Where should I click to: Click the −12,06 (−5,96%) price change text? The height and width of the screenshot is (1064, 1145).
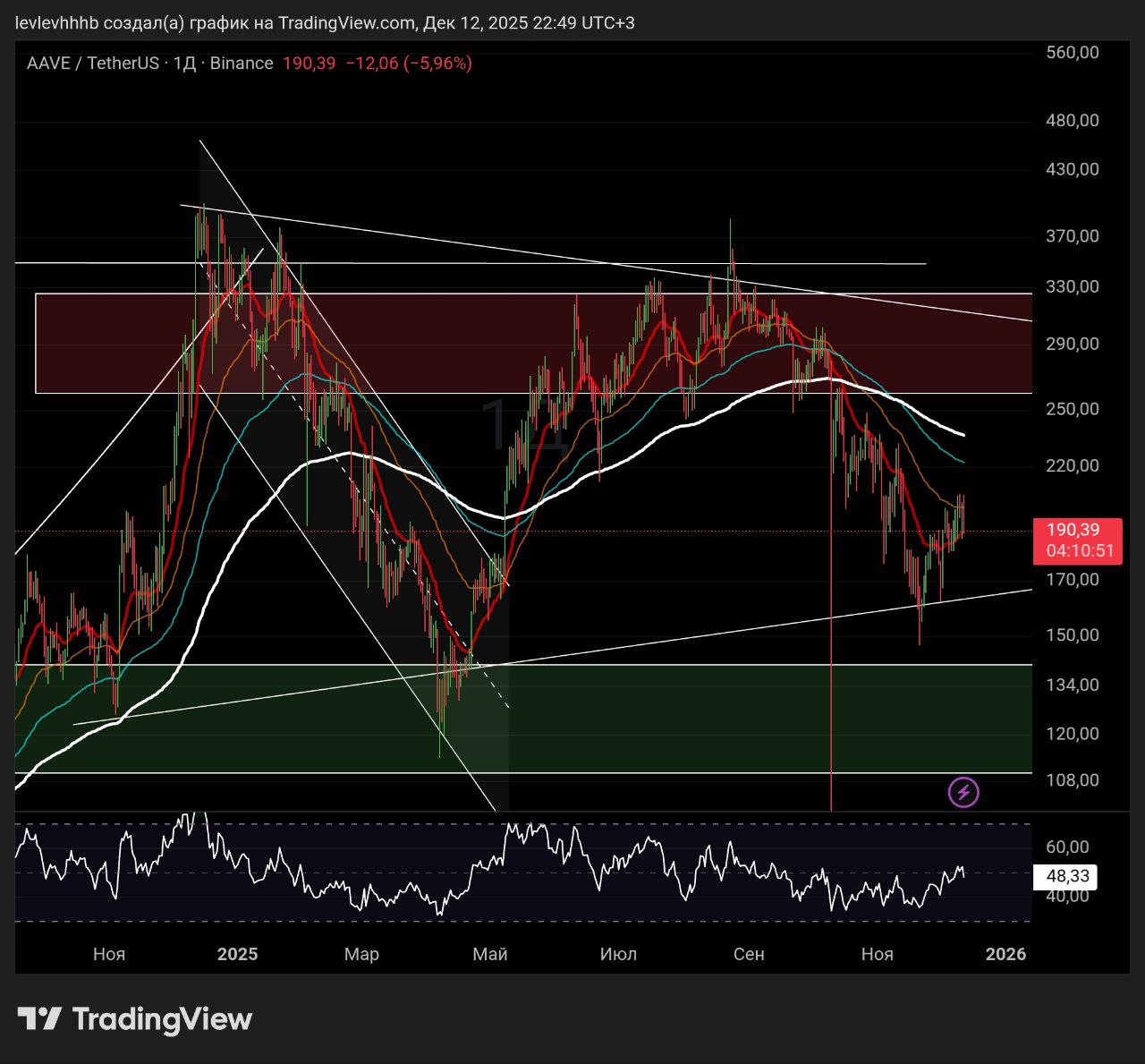coord(408,63)
